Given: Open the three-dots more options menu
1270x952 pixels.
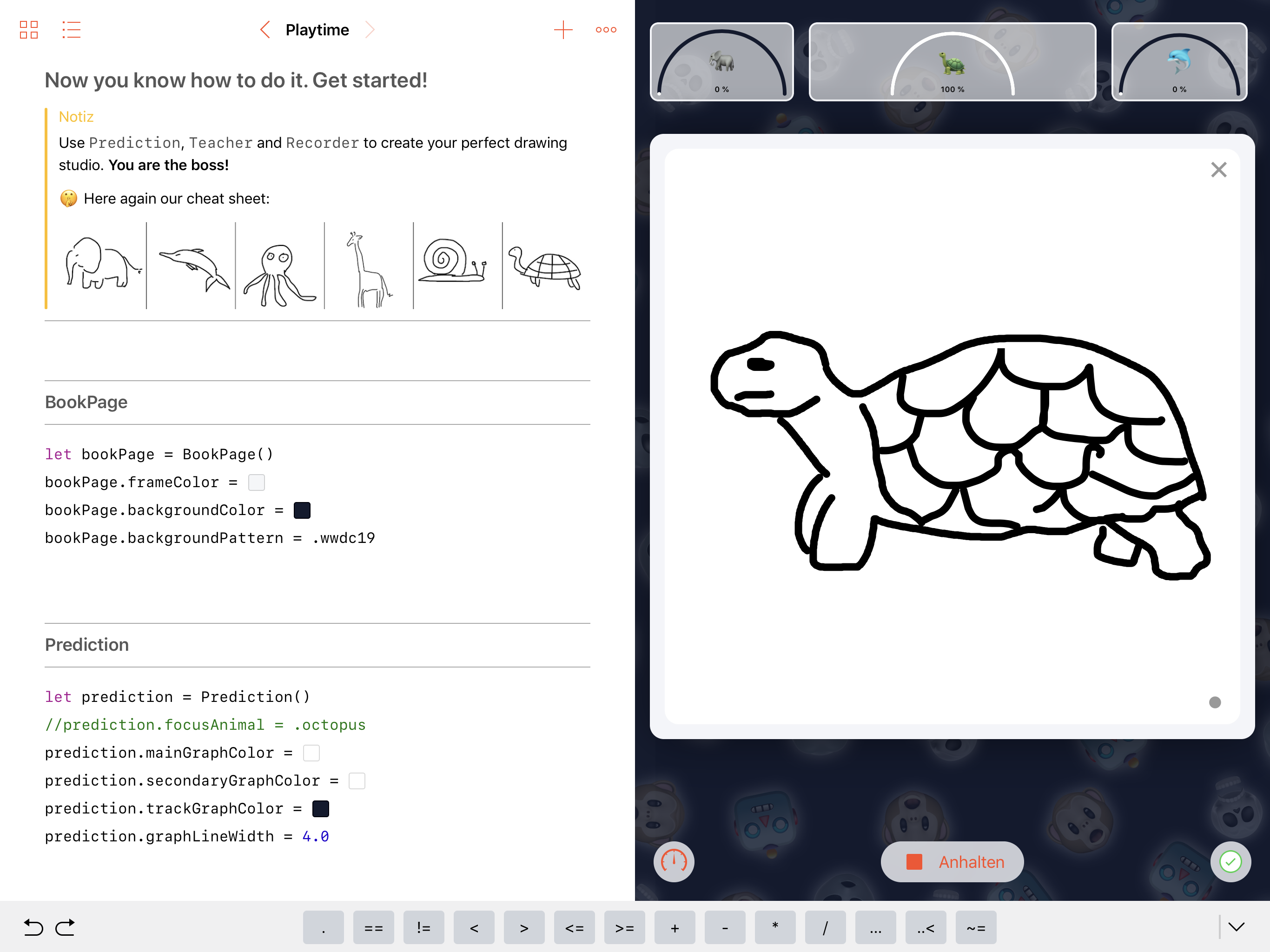Looking at the screenshot, I should click(x=606, y=30).
